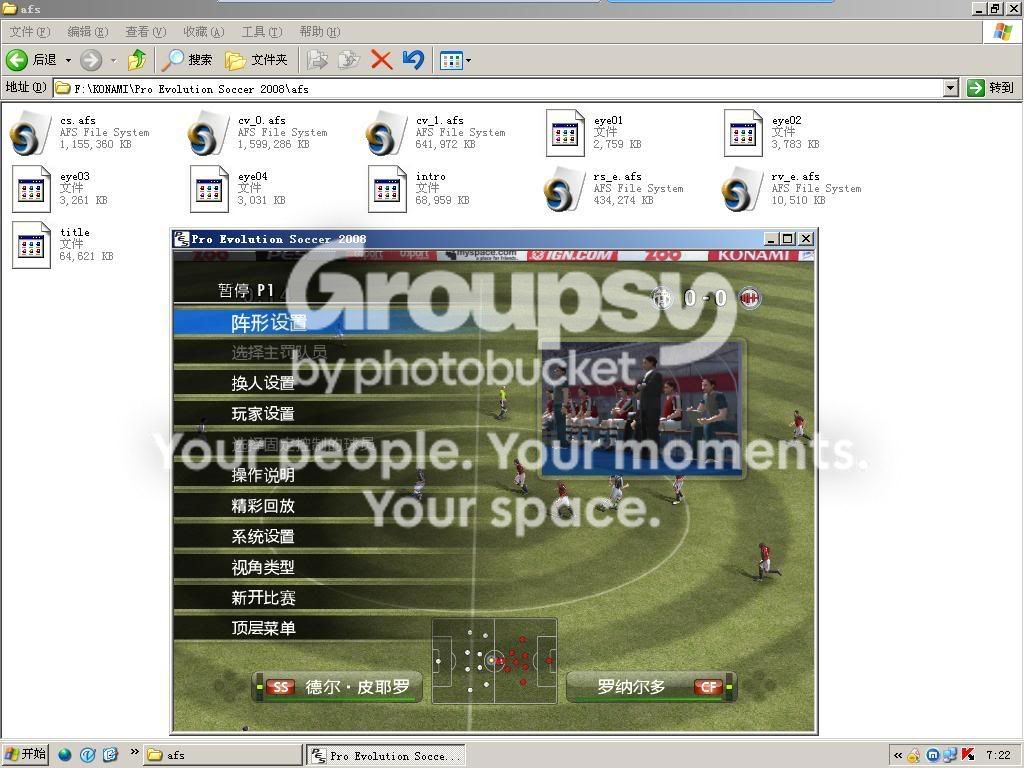Open the Back button history dropdown arrow
Image resolution: width=1024 pixels, height=768 pixels.
pyautogui.click(x=68, y=60)
